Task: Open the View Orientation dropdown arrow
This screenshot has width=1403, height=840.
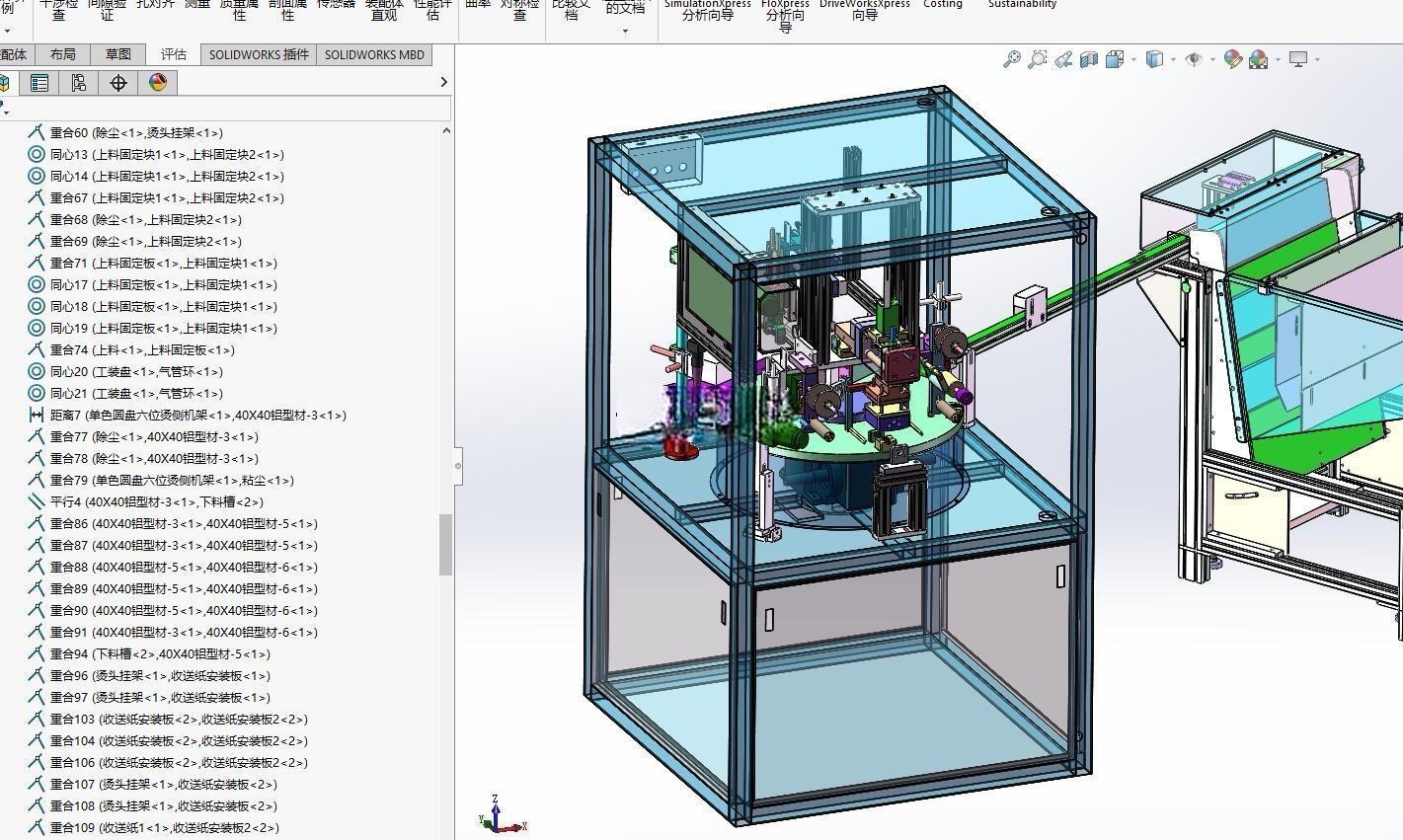Action: coord(1133,59)
